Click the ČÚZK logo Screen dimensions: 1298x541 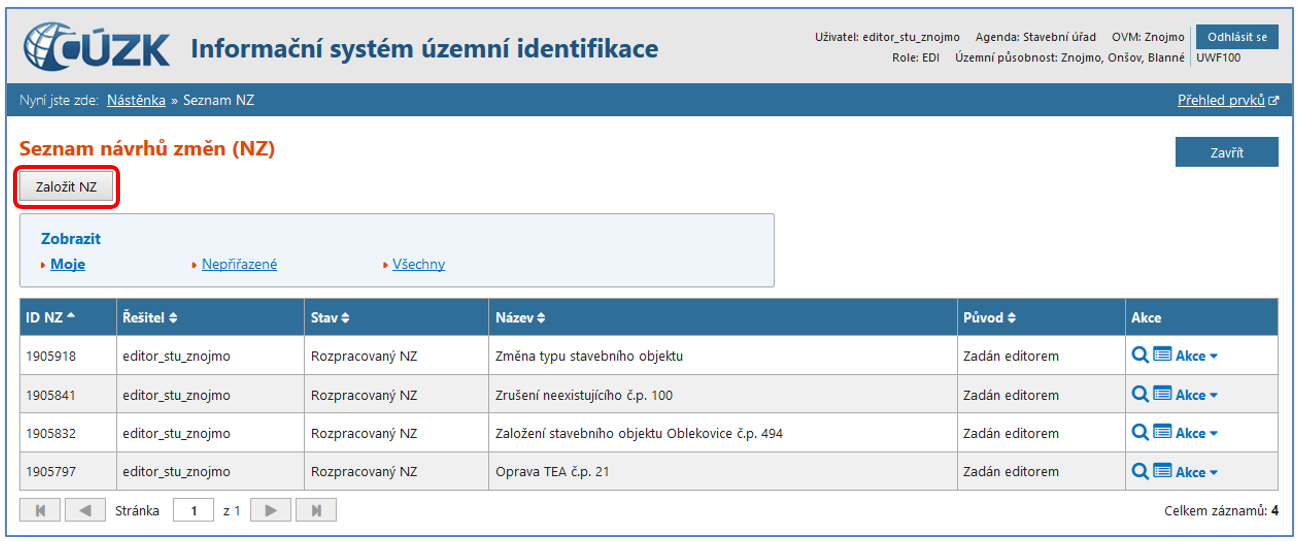point(96,48)
